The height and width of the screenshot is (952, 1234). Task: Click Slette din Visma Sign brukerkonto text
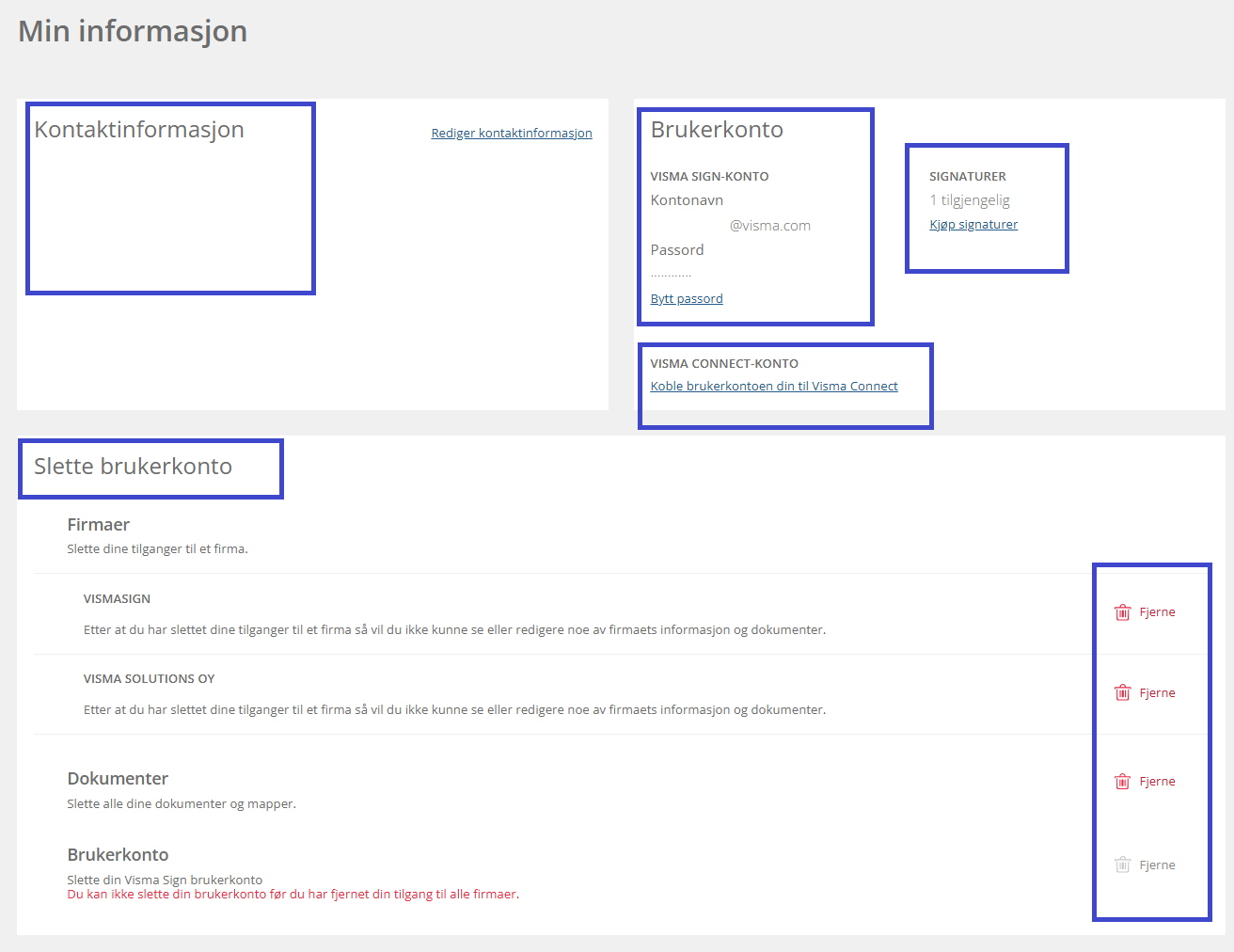click(165, 881)
